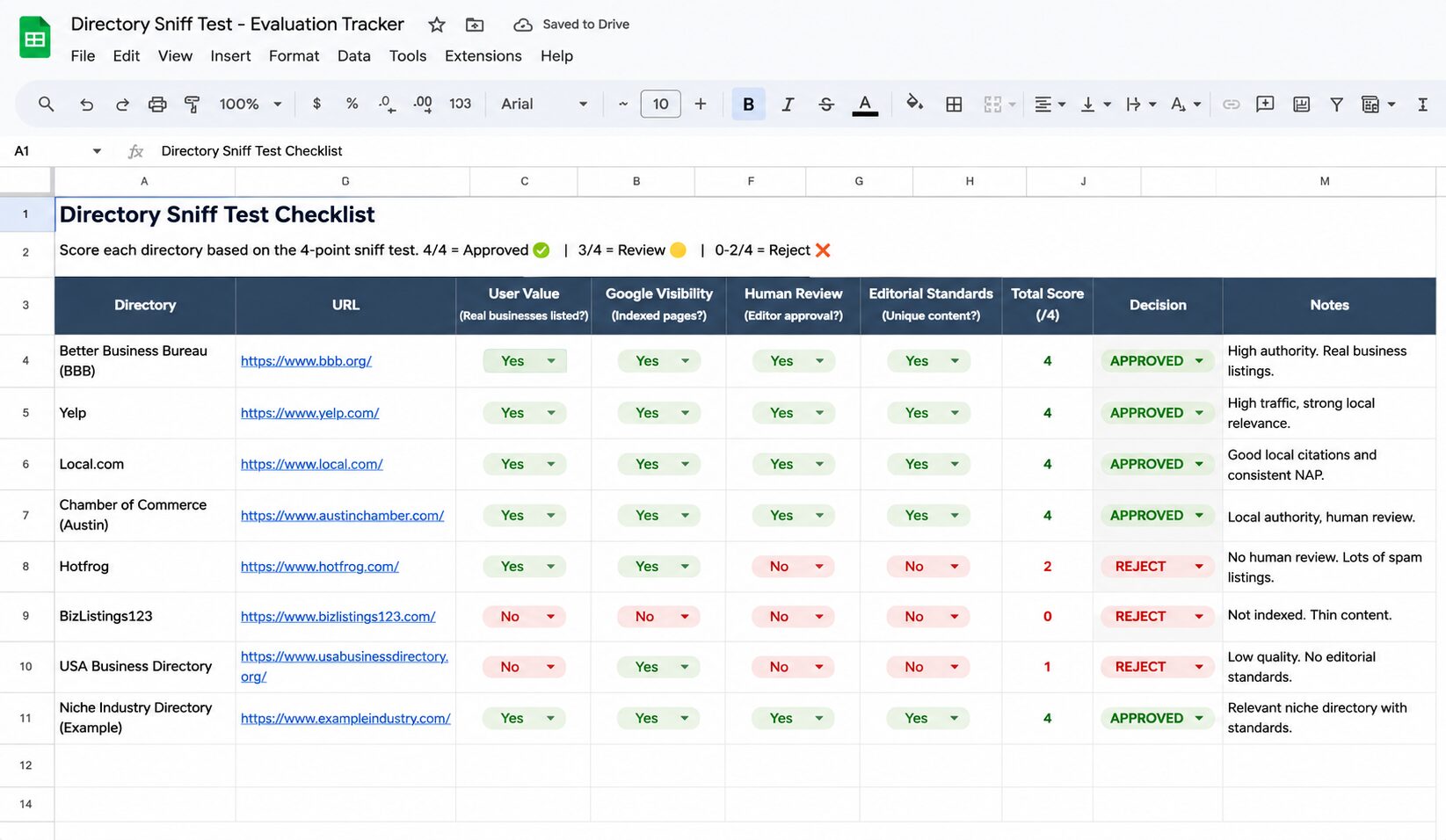This screenshot has width=1446, height=840.
Task: Toggle bold formatting
Action: (748, 104)
